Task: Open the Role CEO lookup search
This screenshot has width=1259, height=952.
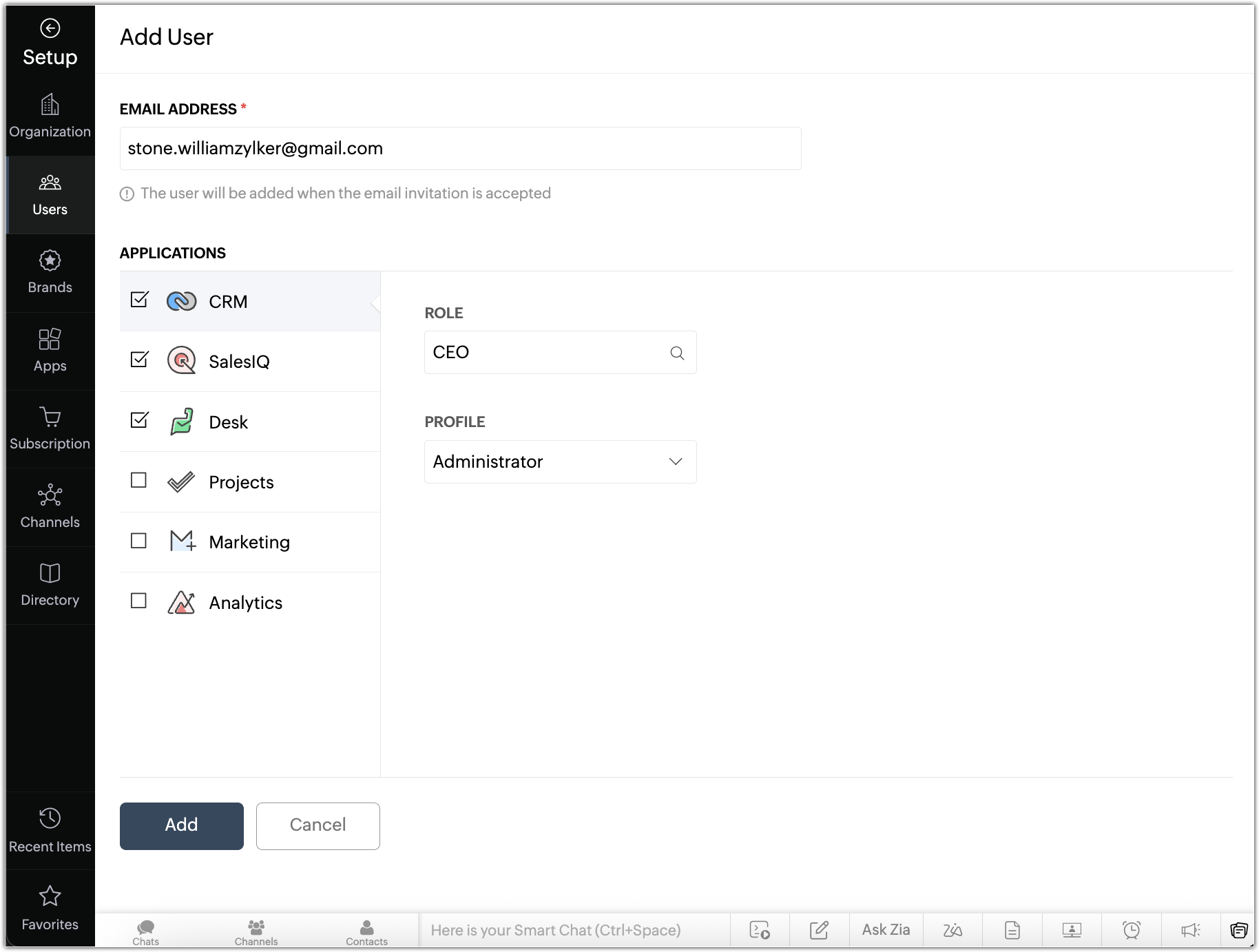Action: pos(677,353)
